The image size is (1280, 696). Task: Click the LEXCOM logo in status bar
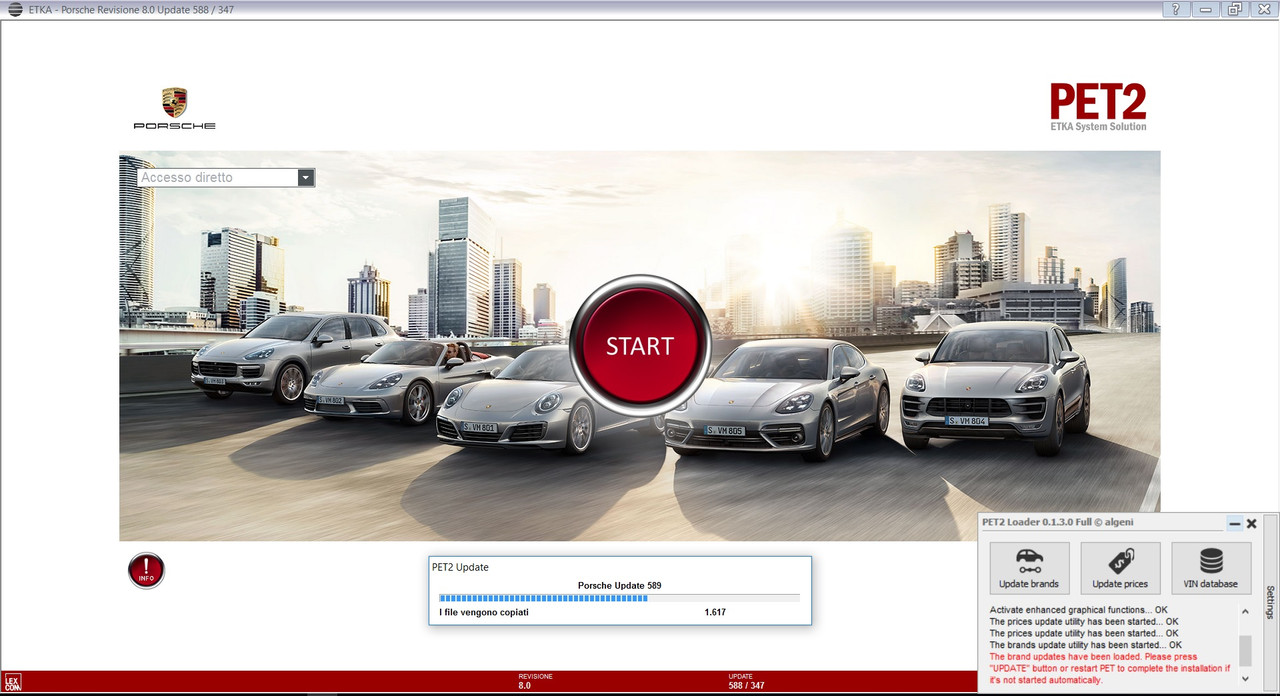point(12,683)
